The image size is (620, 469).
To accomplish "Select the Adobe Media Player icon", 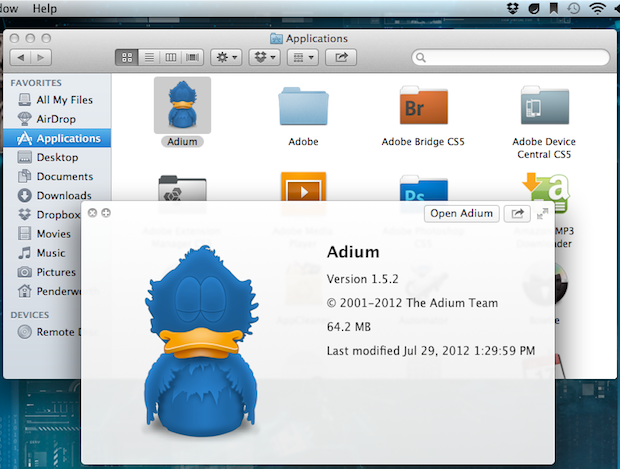I will [x=303, y=186].
